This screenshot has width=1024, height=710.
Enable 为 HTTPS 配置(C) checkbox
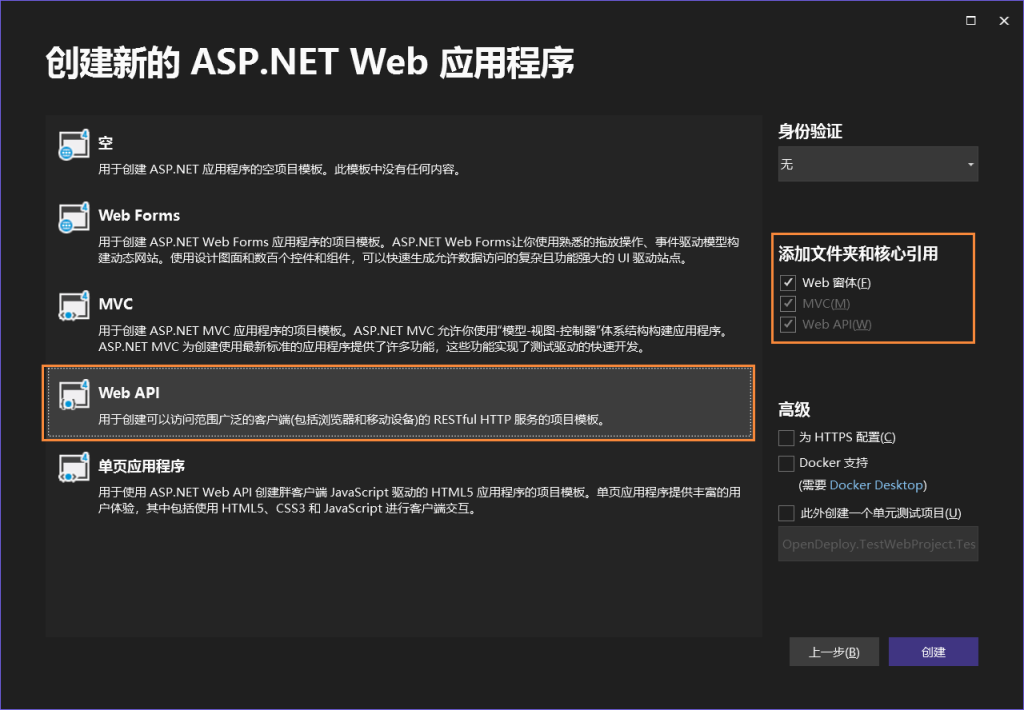[786, 437]
